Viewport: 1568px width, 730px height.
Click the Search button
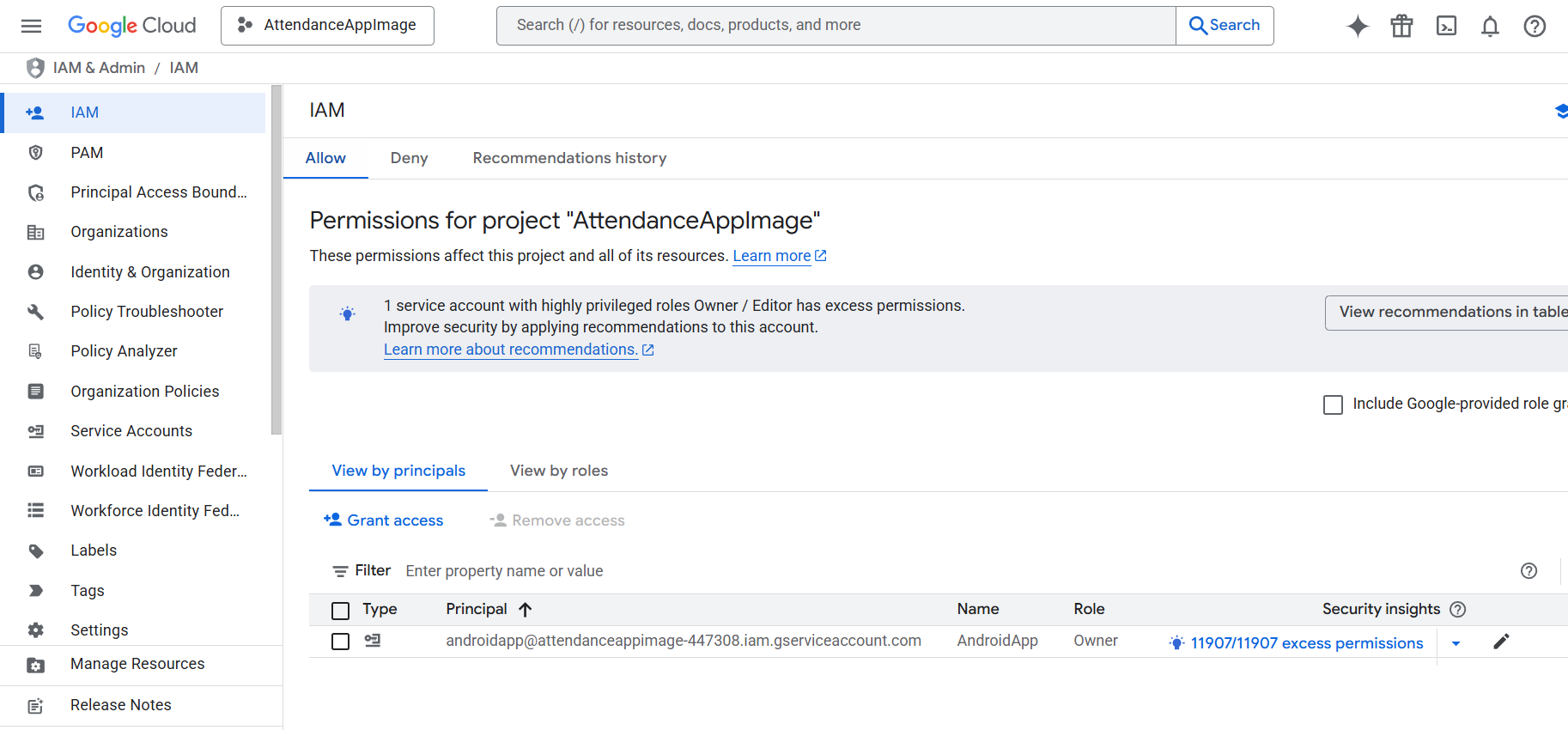[1225, 26]
